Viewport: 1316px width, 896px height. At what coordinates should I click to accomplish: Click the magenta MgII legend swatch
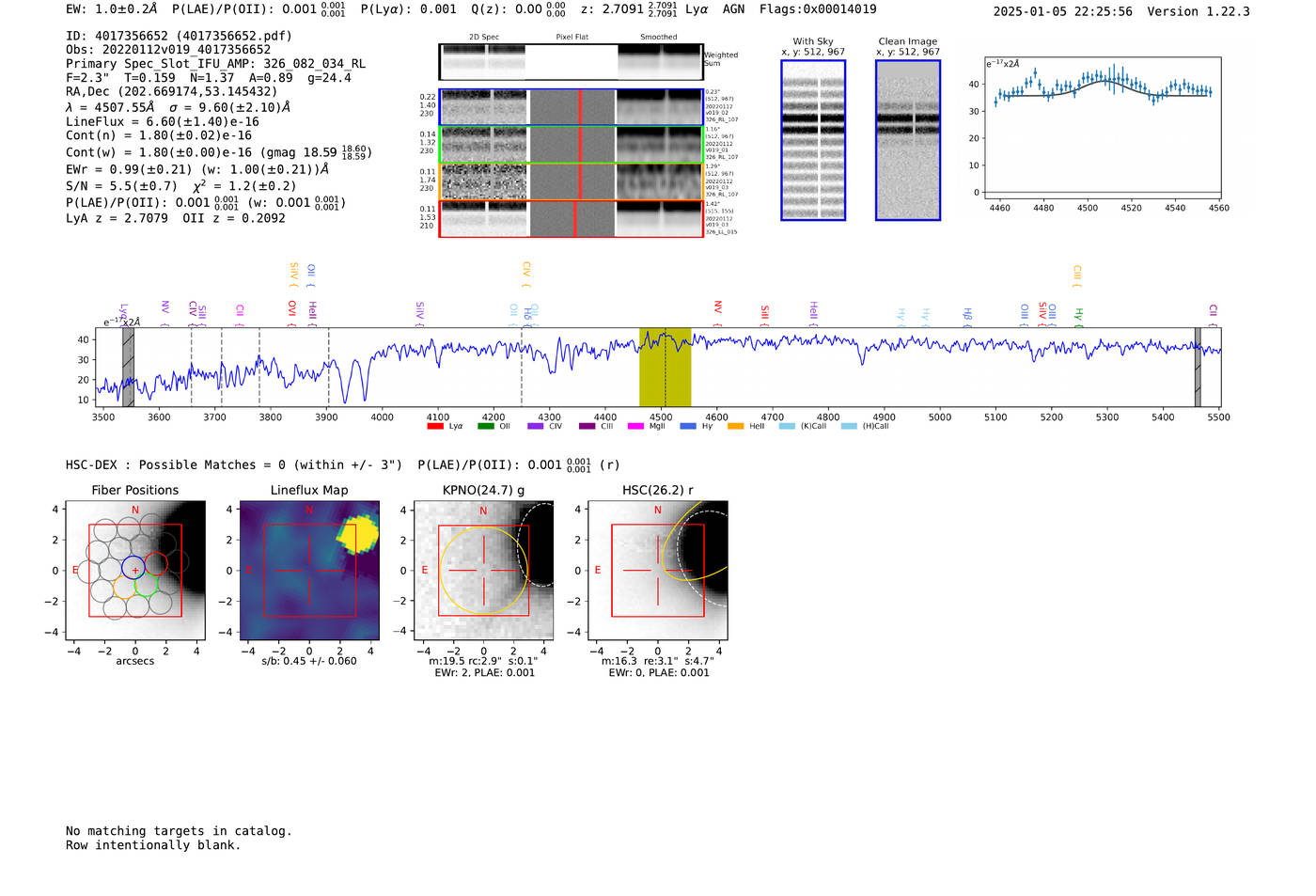point(635,426)
